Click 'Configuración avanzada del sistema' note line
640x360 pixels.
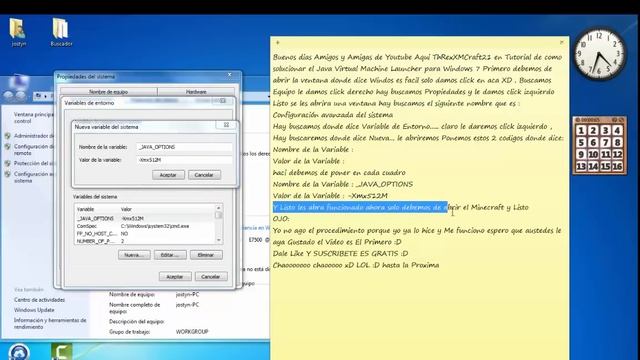(x=333, y=115)
